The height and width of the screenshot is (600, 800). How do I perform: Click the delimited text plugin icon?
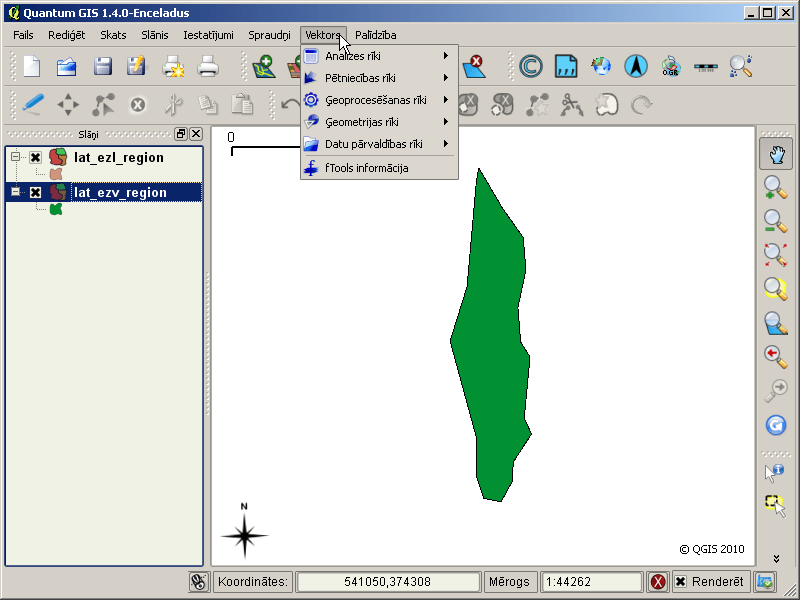point(566,66)
